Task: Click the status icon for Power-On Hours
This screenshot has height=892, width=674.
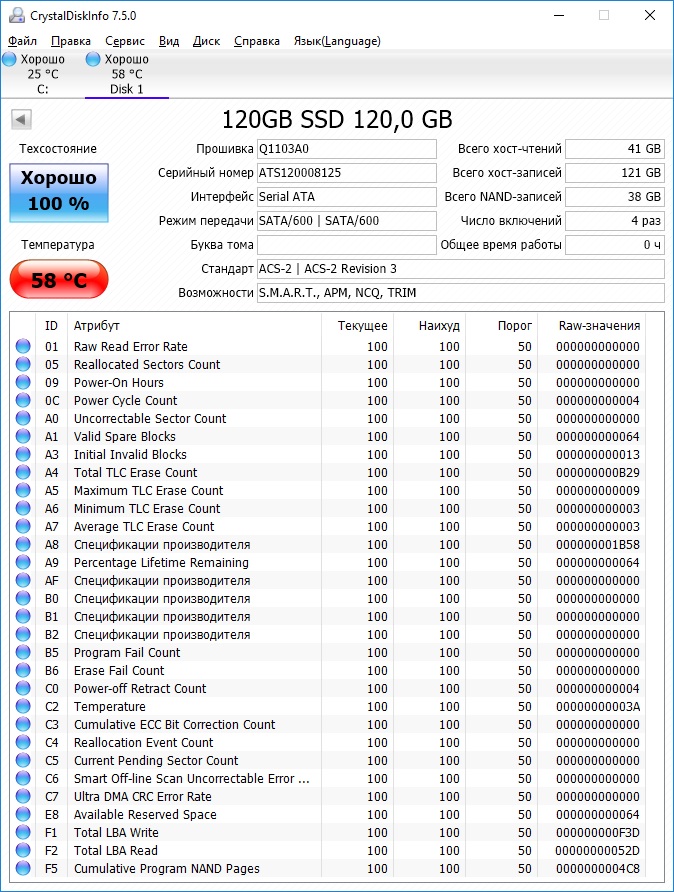Action: 23,382
